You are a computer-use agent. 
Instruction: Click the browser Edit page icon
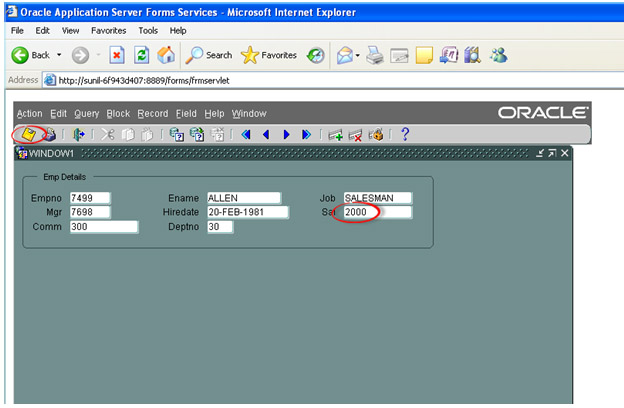tap(399, 56)
